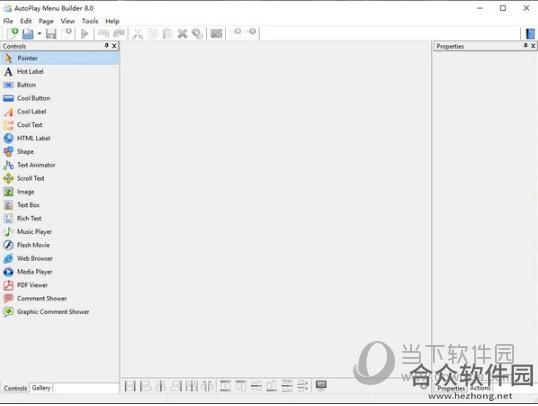Select the Text Box control
Image resolution: width=538 pixels, height=406 pixels.
tap(60, 205)
